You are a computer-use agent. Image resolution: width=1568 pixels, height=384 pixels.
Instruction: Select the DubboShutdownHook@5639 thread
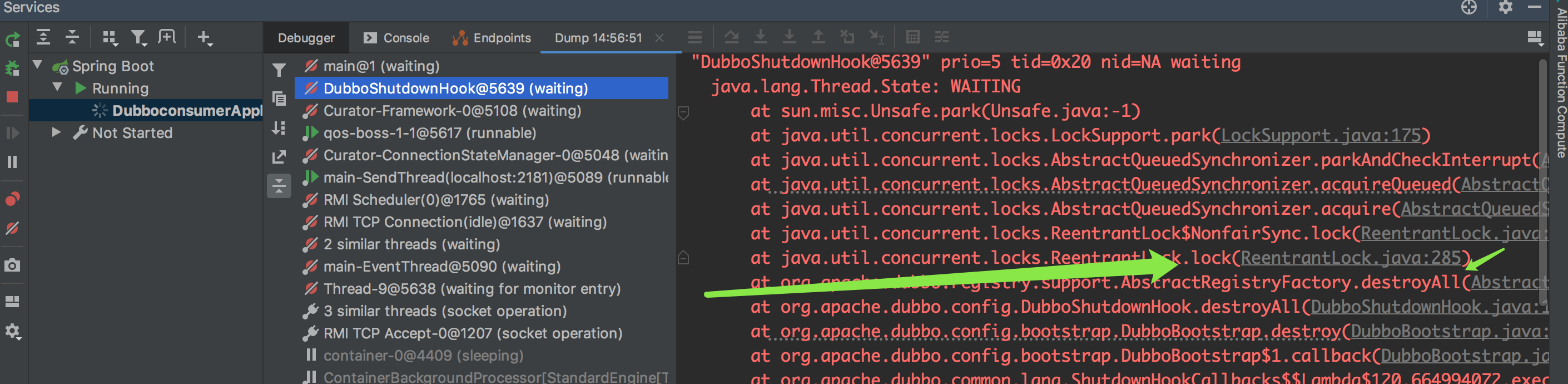482,88
